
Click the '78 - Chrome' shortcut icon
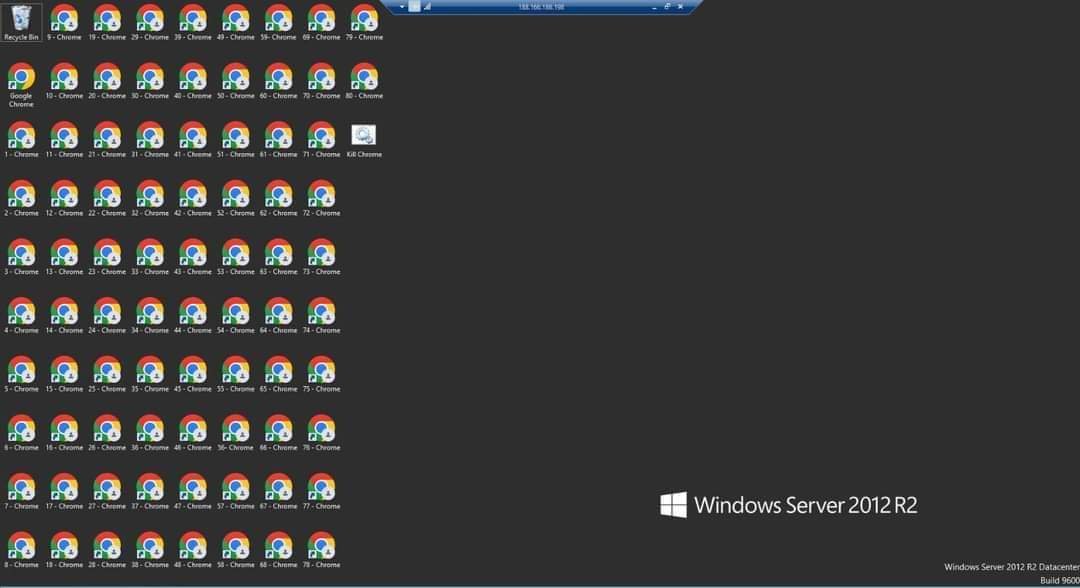[321, 546]
